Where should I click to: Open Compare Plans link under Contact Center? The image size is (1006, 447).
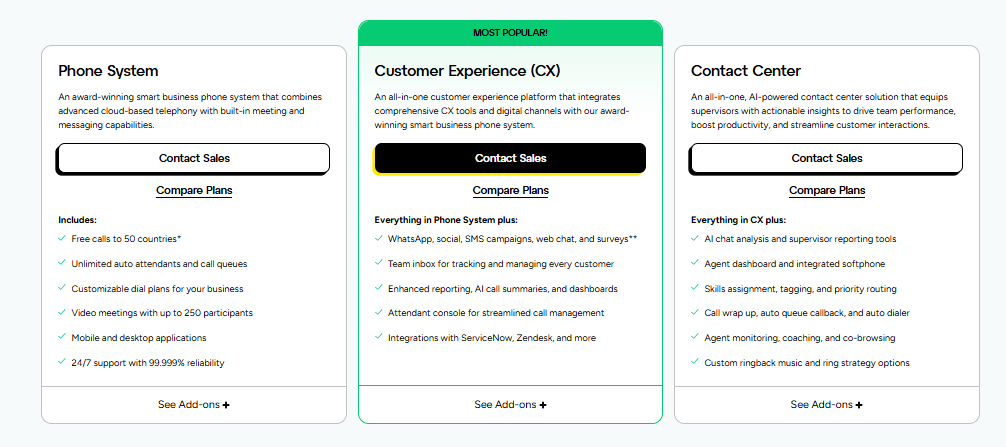pyautogui.click(x=827, y=190)
